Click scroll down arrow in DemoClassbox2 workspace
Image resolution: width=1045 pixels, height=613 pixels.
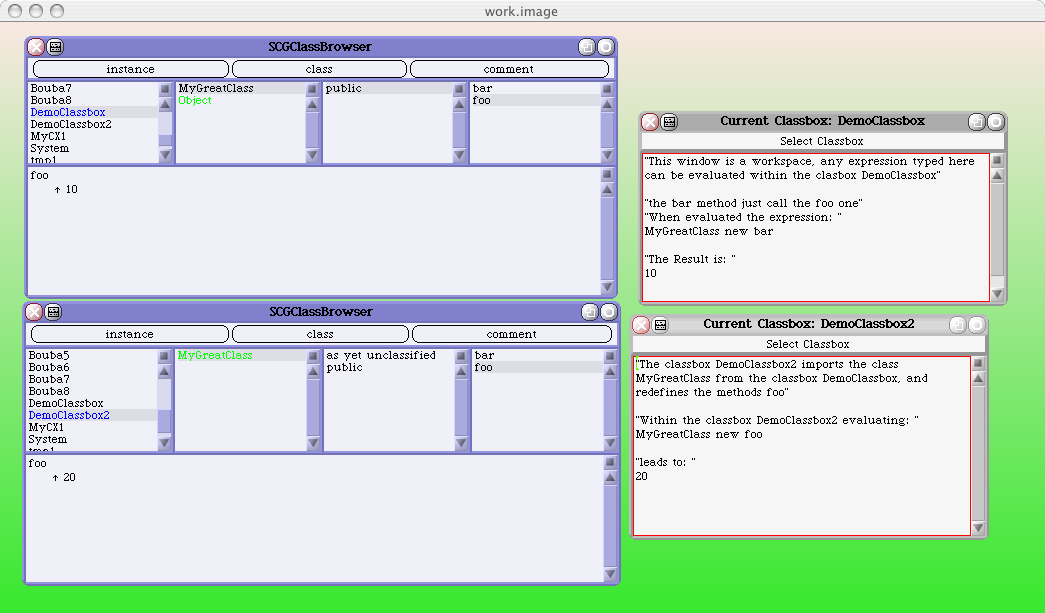click(x=978, y=528)
